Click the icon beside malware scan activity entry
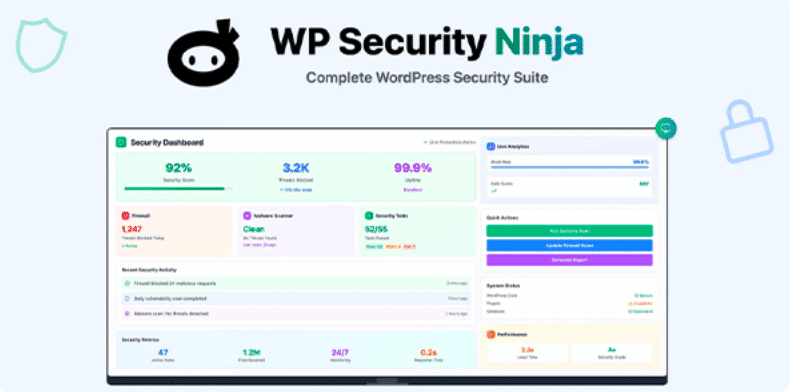 click(127, 313)
